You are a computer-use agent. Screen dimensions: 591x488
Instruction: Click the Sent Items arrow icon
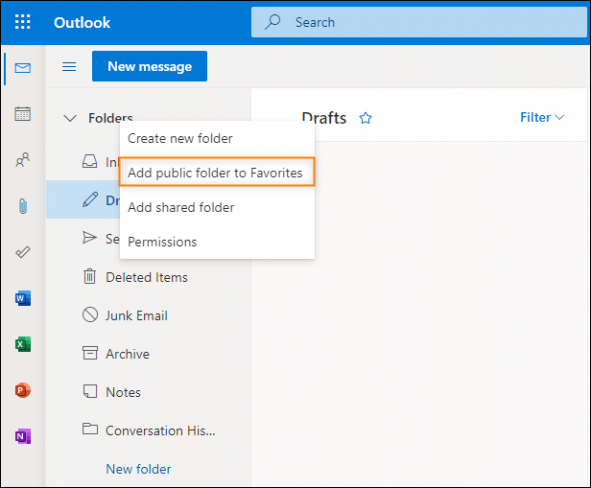(x=89, y=237)
